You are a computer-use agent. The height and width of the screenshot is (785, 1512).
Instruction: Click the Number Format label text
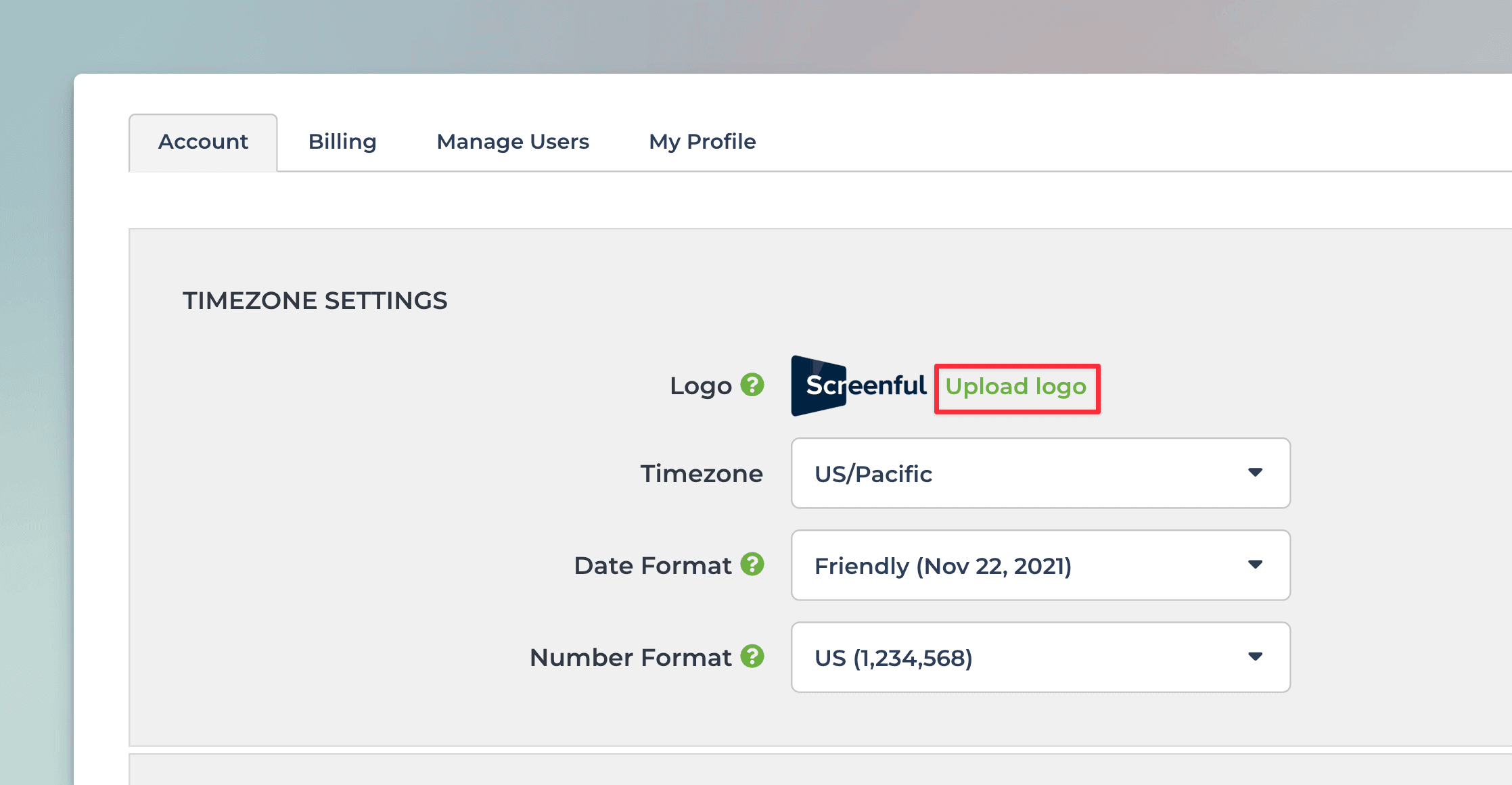coord(630,657)
